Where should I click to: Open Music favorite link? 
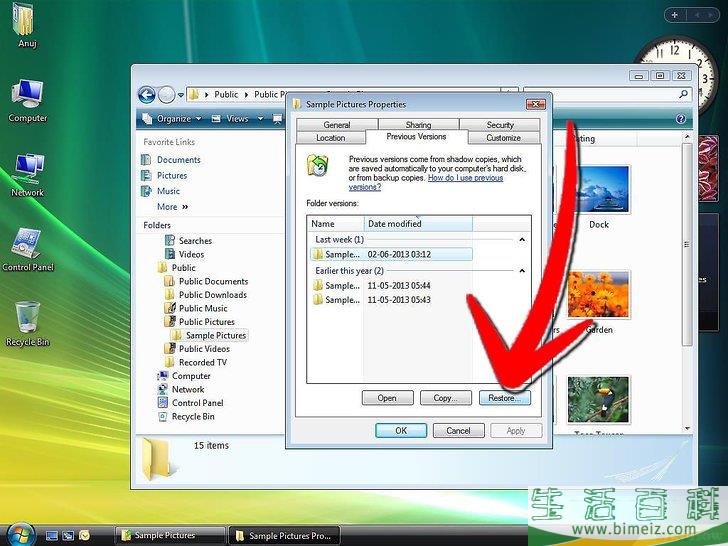point(160,191)
